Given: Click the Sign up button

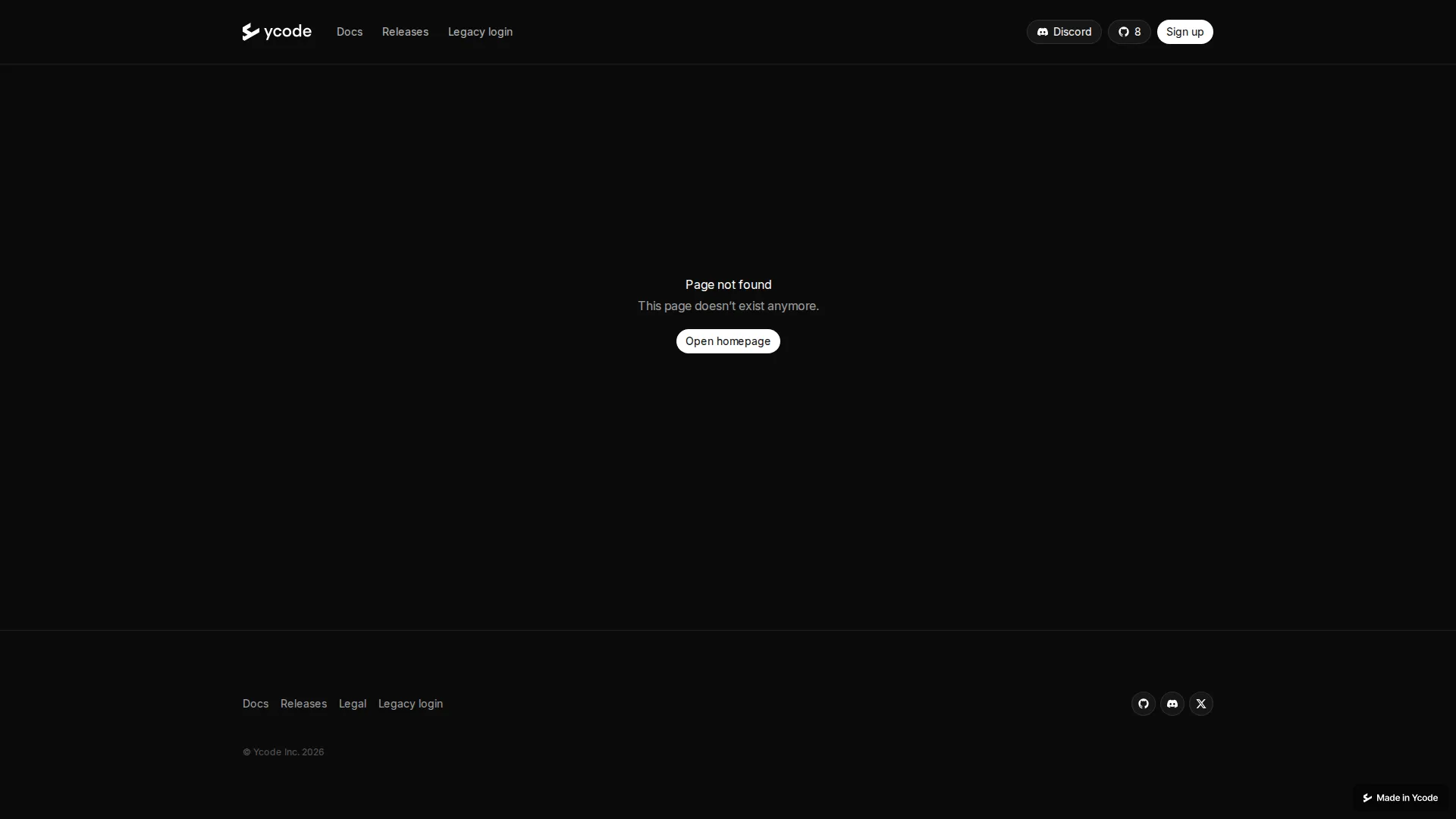Looking at the screenshot, I should [x=1185, y=31].
